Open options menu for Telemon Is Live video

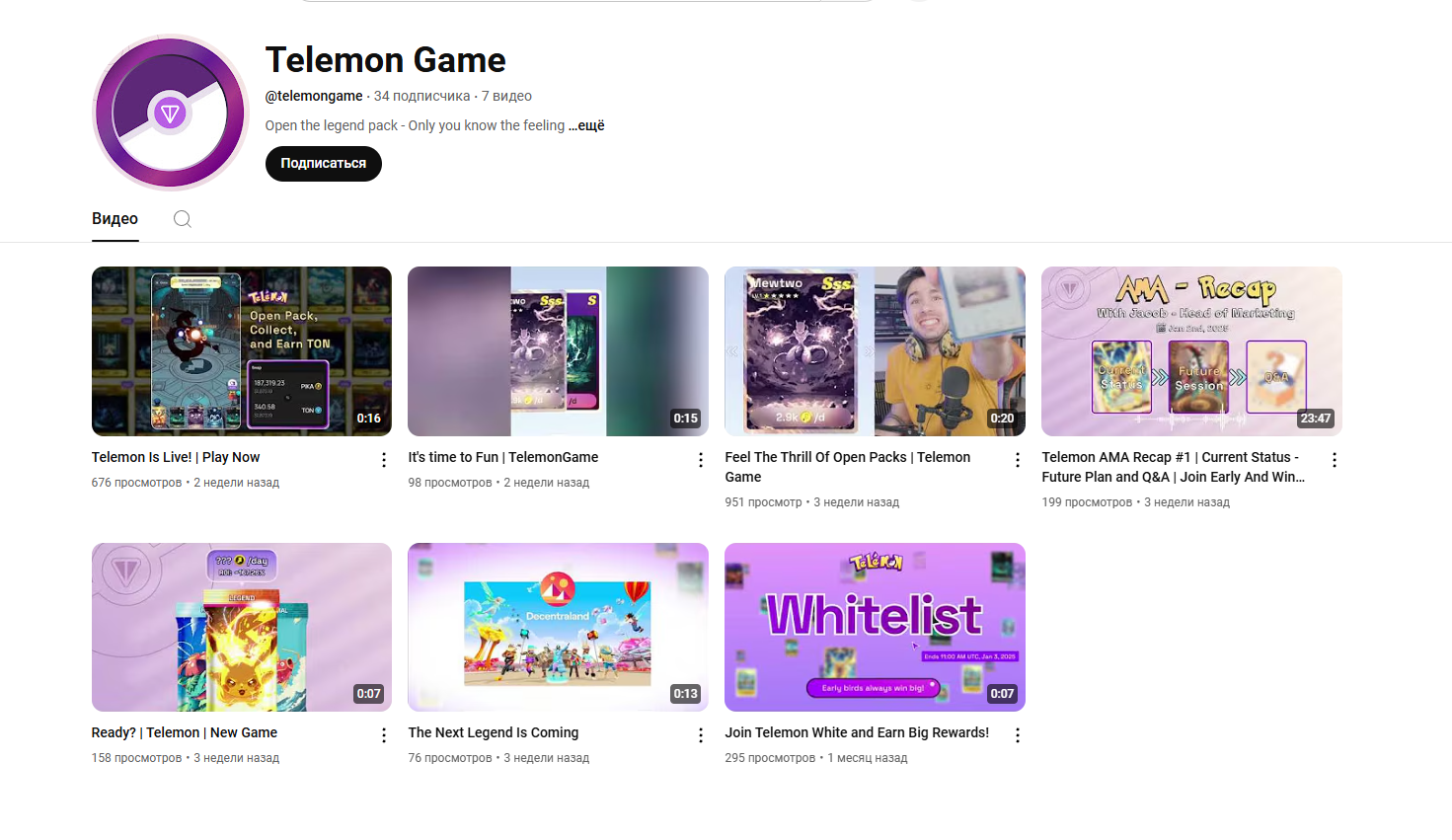(x=384, y=460)
